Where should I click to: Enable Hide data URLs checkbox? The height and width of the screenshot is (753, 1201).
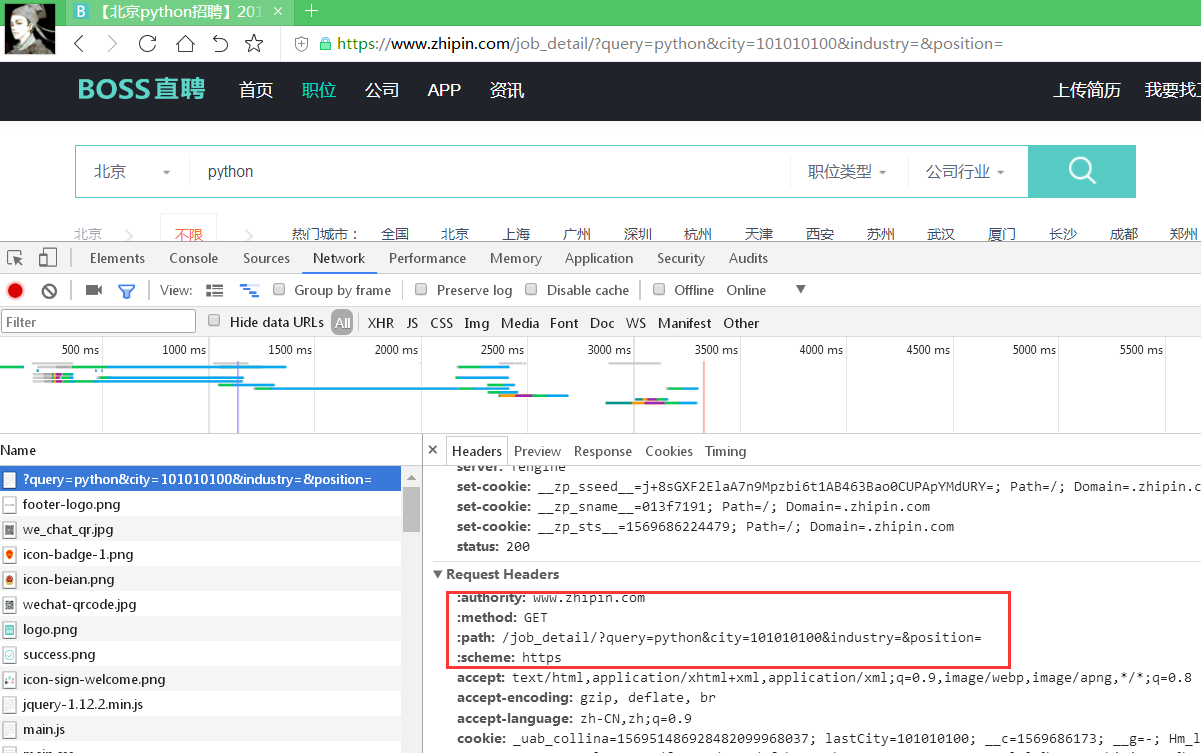214,321
